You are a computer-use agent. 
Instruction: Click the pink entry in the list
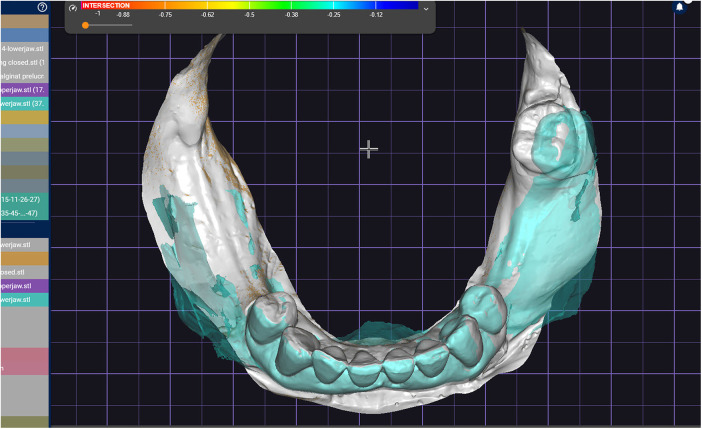(x=25, y=361)
